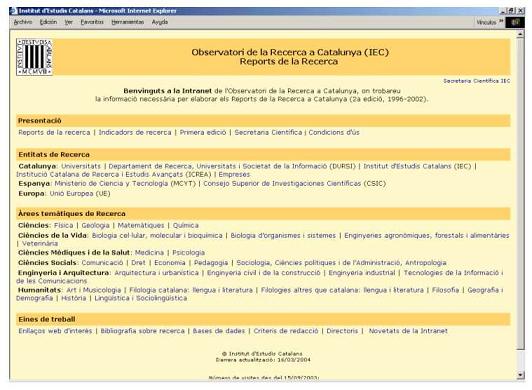Click the scrollbar up arrow

click(x=520, y=35)
